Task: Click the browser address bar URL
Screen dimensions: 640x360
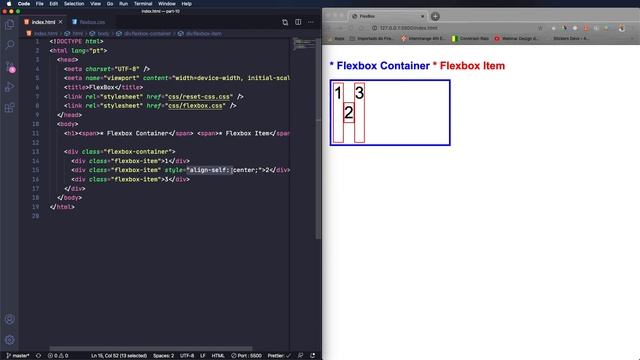Action: (x=408, y=28)
